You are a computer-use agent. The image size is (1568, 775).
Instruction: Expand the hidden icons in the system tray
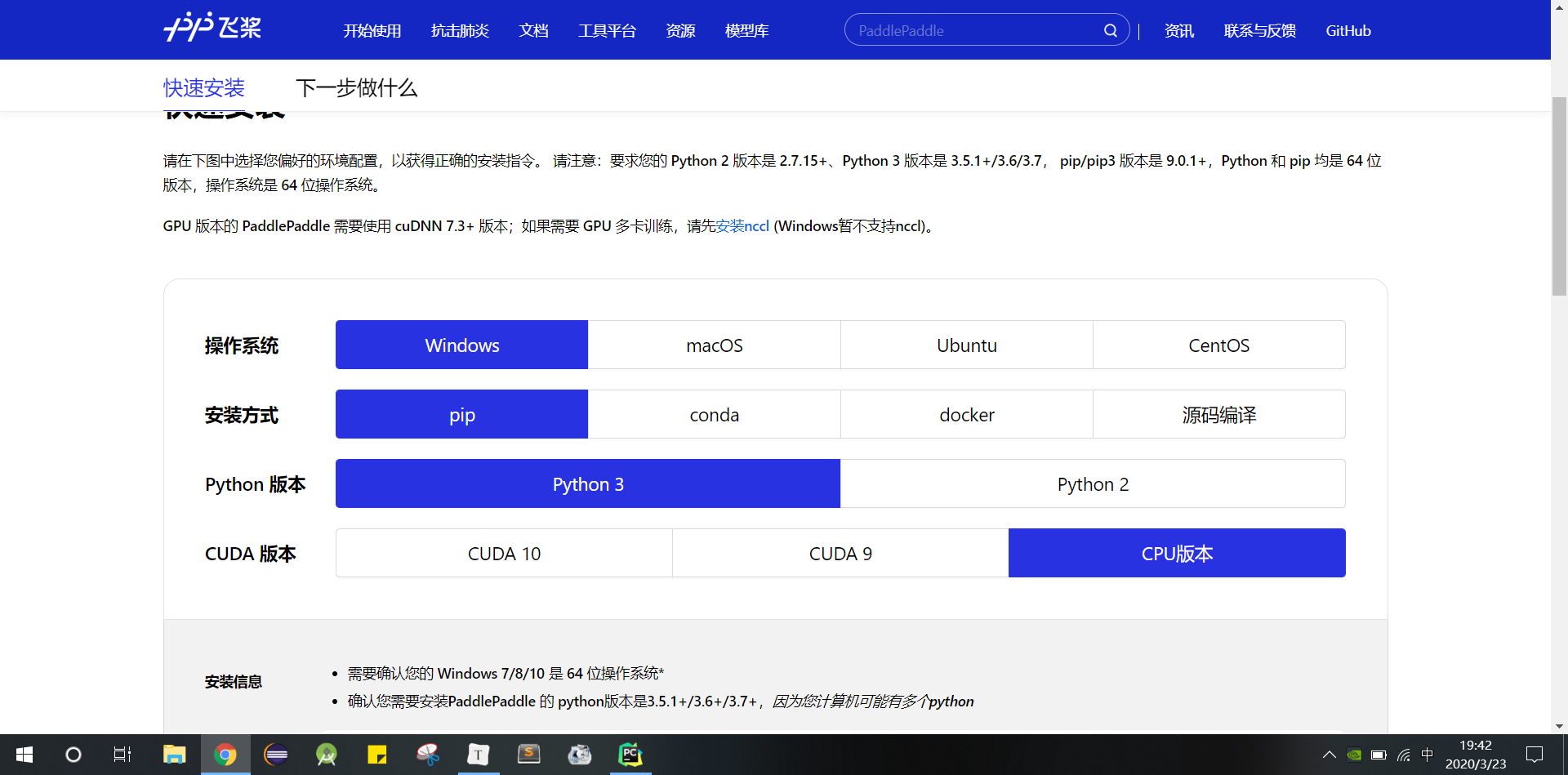point(1330,755)
